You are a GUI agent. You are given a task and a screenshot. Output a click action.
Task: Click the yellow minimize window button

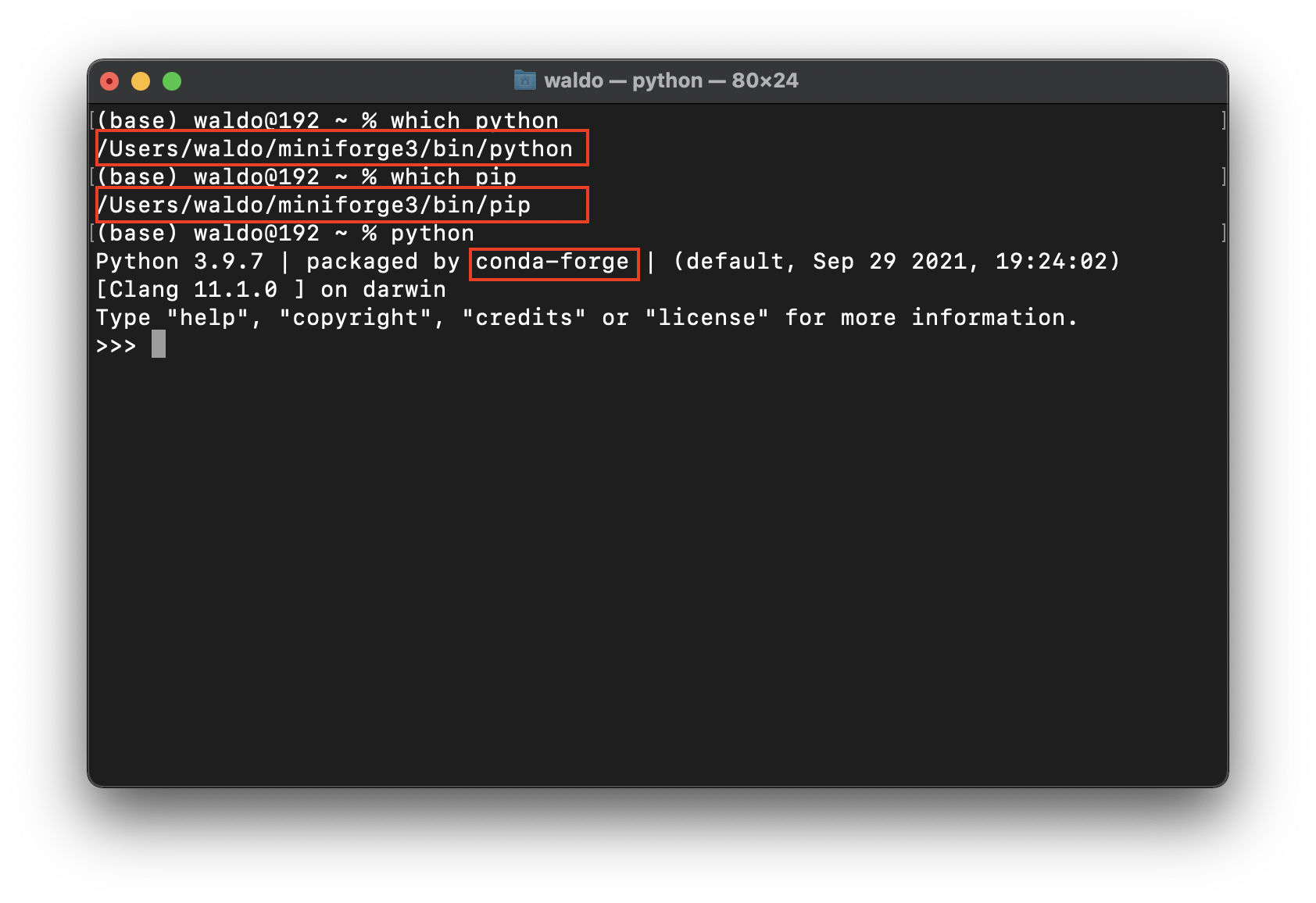pos(141,80)
